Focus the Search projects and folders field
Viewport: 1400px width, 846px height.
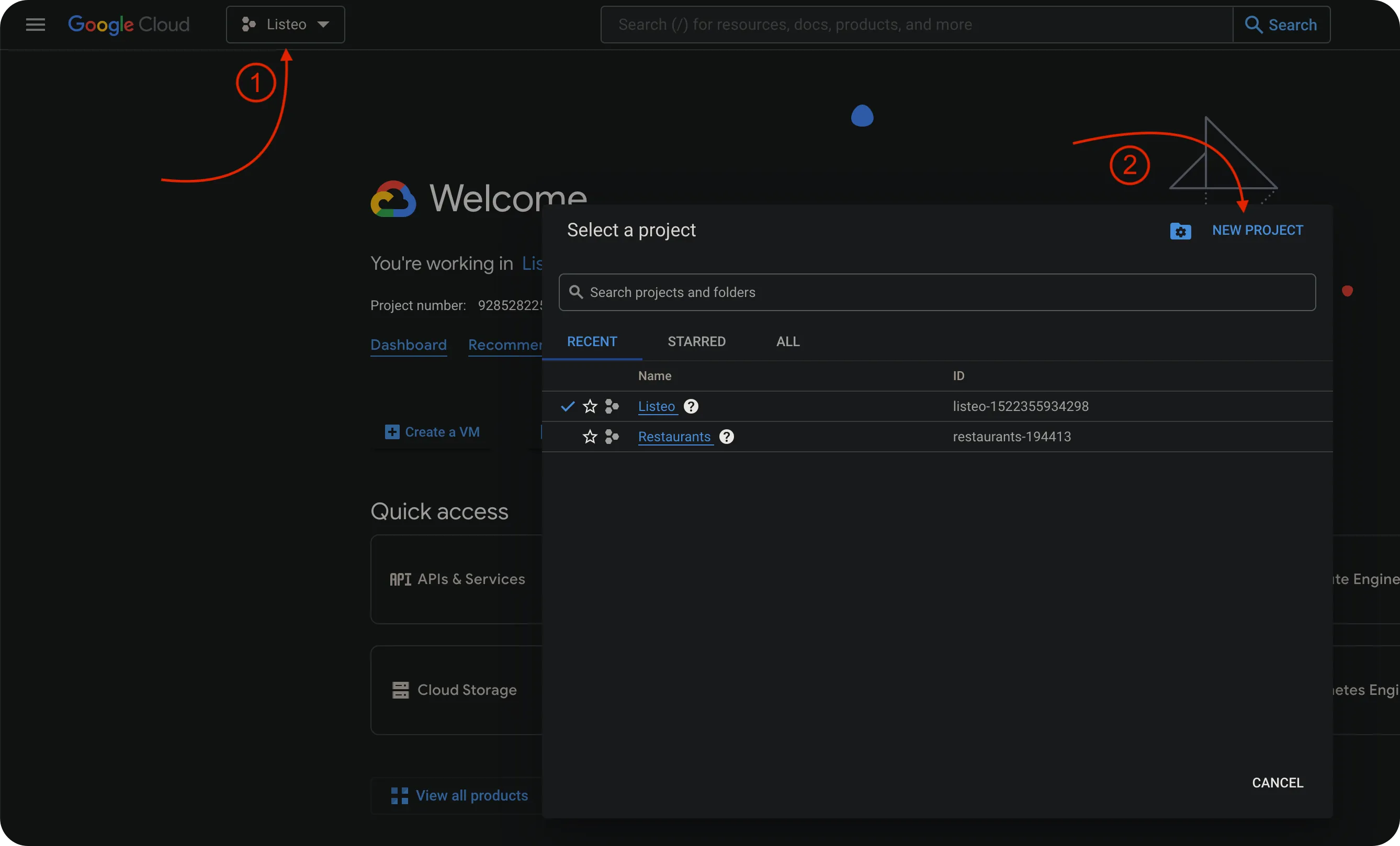(x=937, y=292)
